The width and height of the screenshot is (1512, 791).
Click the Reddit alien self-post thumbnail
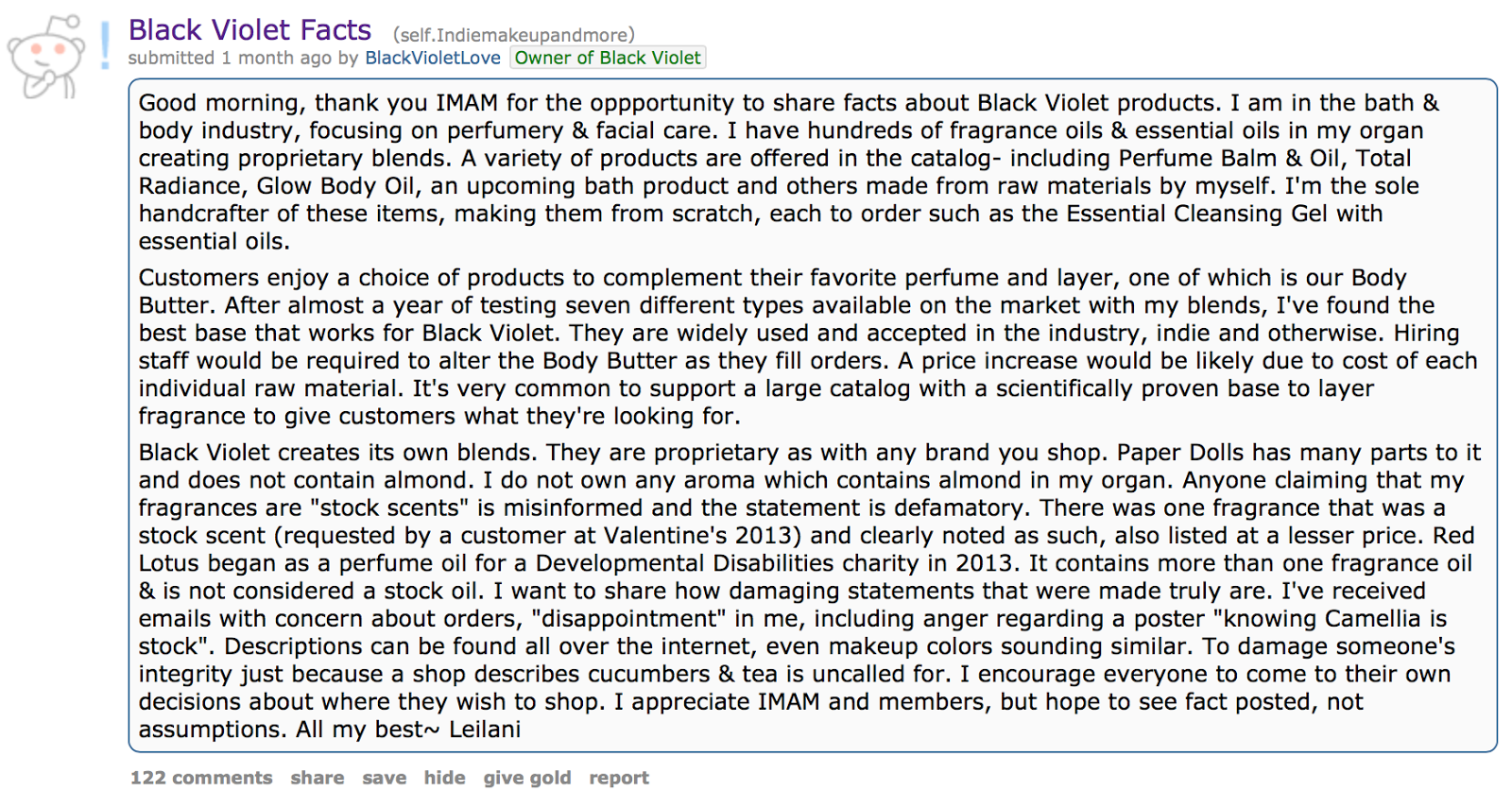pyautogui.click(x=45, y=57)
